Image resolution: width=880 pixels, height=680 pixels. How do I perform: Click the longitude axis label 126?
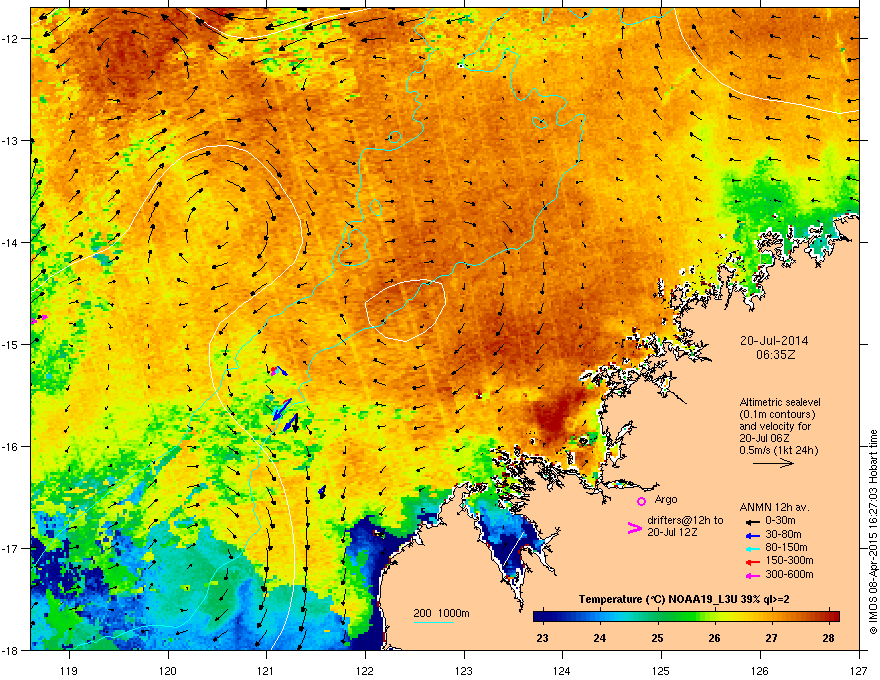coord(760,670)
